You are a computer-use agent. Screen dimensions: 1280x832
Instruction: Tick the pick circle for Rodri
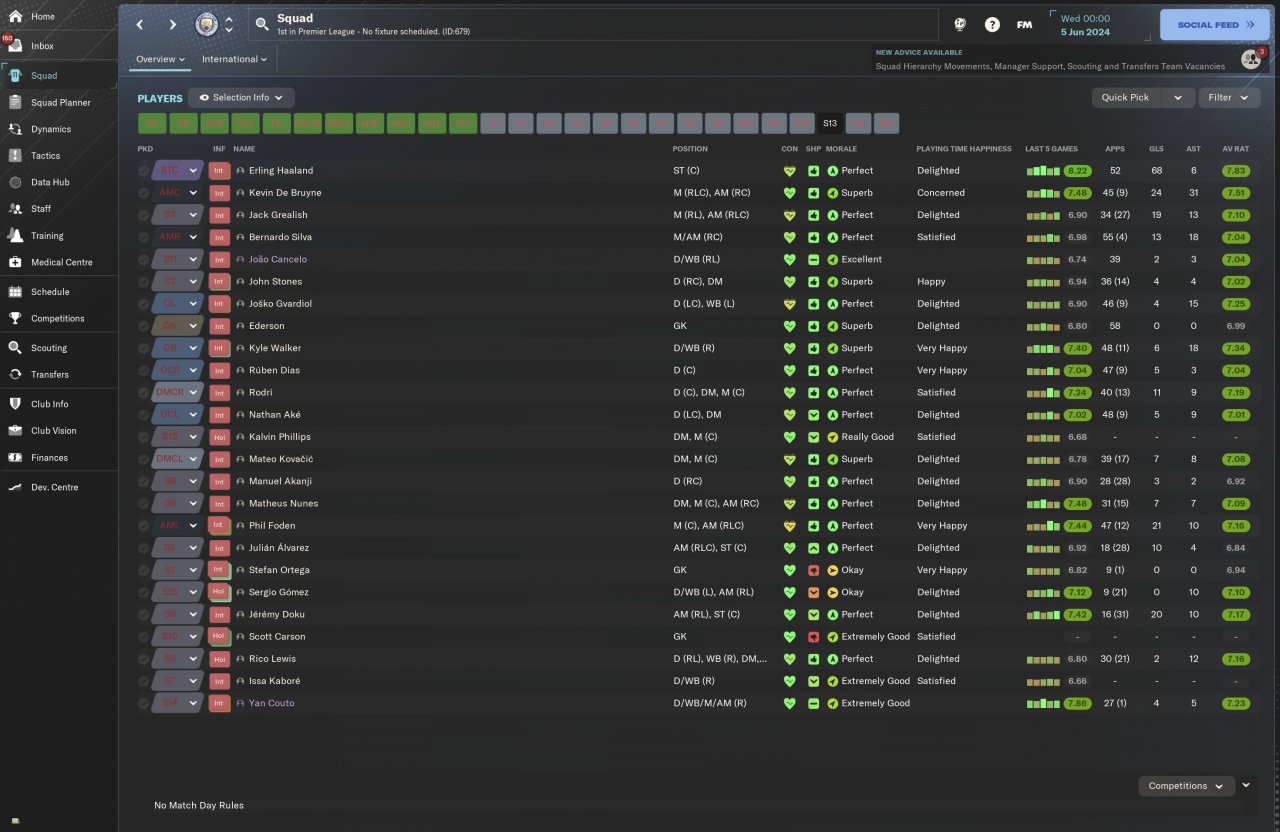coord(144,393)
